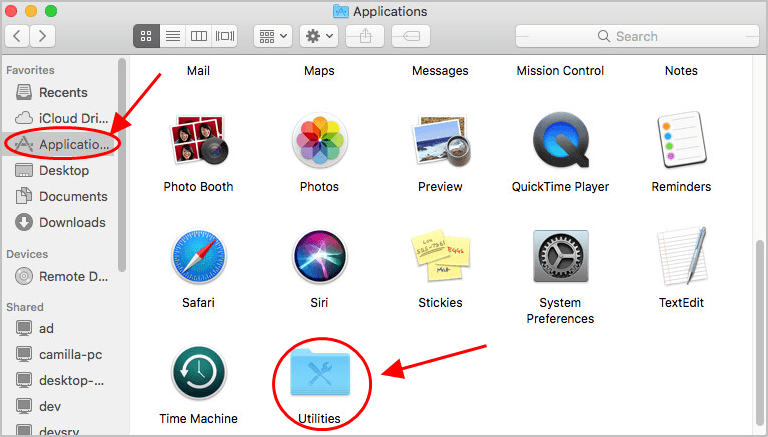Select the shared 'desktop-...' computer

[x=58, y=380]
